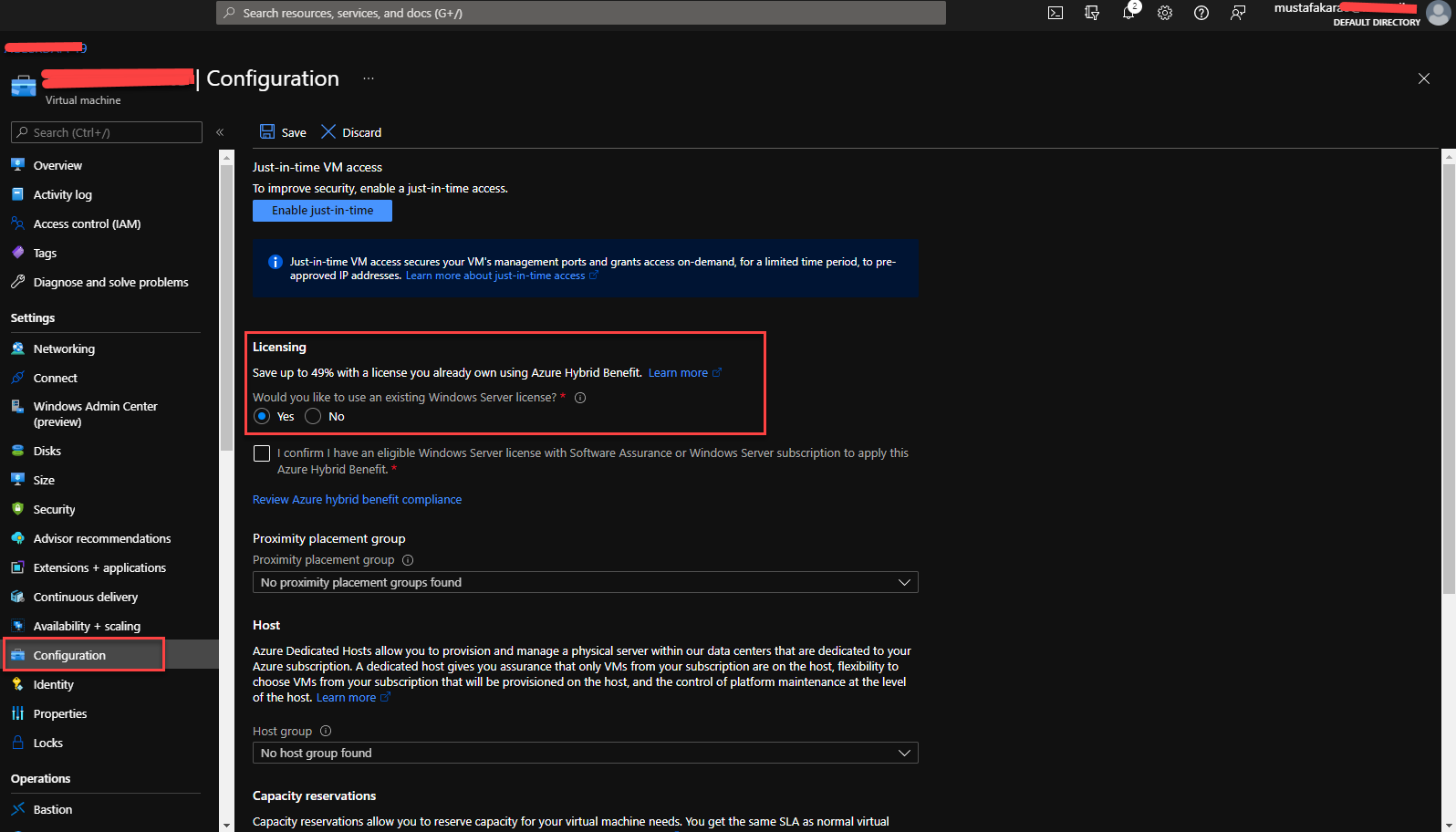Image resolution: width=1456 pixels, height=832 pixels.
Task: Go to Disks in the sidebar
Action: point(47,451)
